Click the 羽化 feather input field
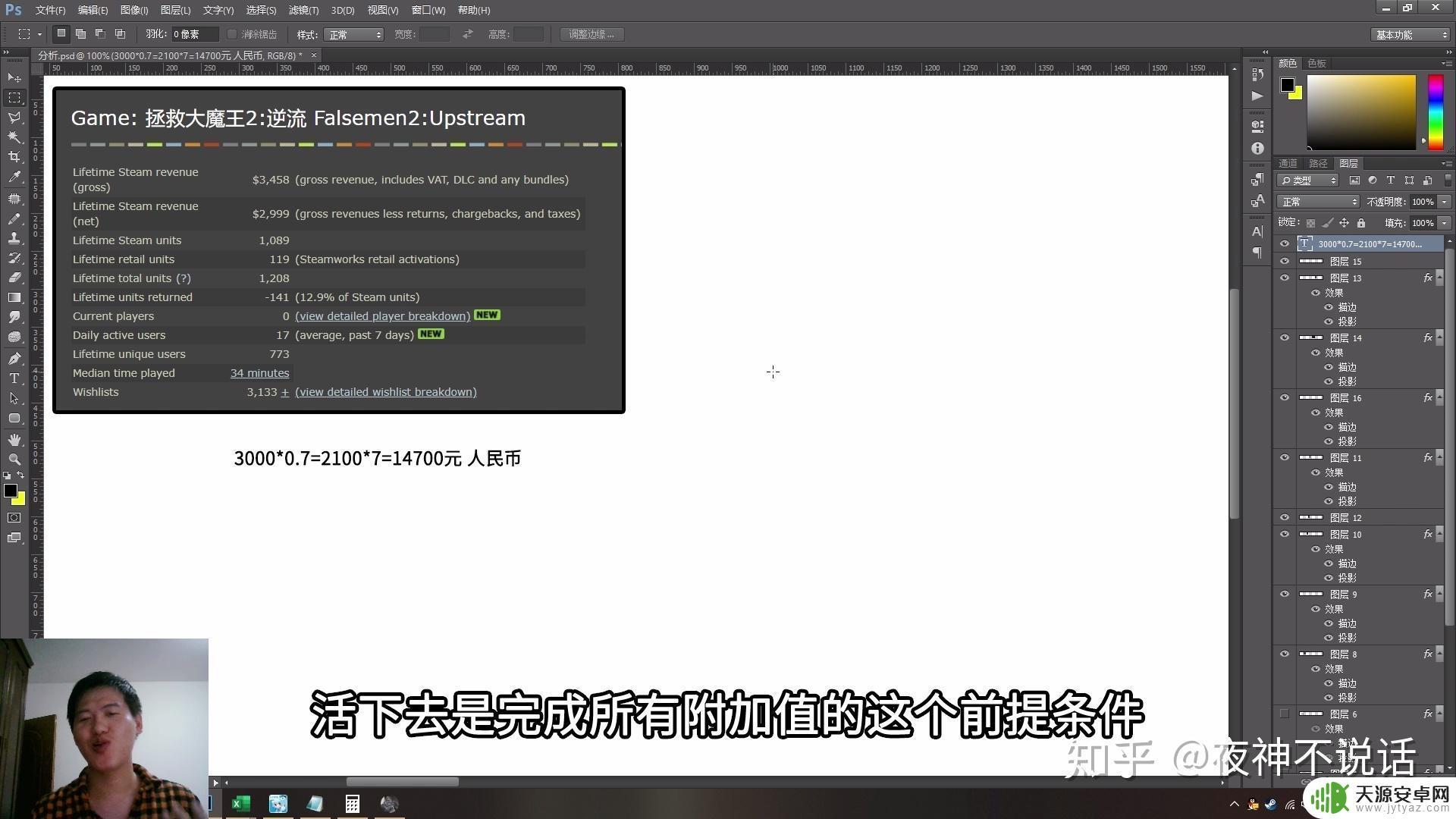The height and width of the screenshot is (819, 1456). (x=194, y=35)
